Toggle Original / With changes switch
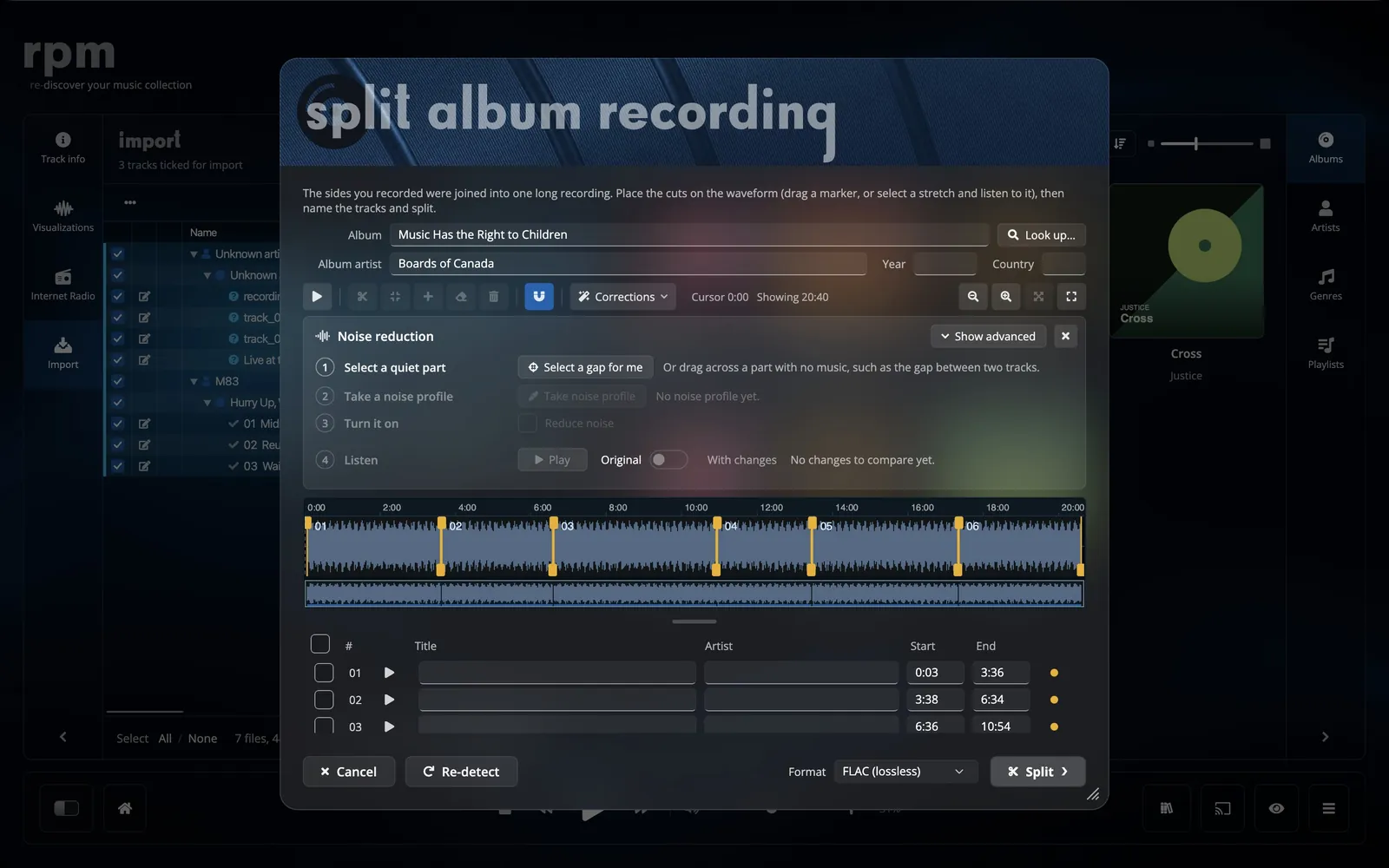The image size is (1389, 868). point(669,460)
